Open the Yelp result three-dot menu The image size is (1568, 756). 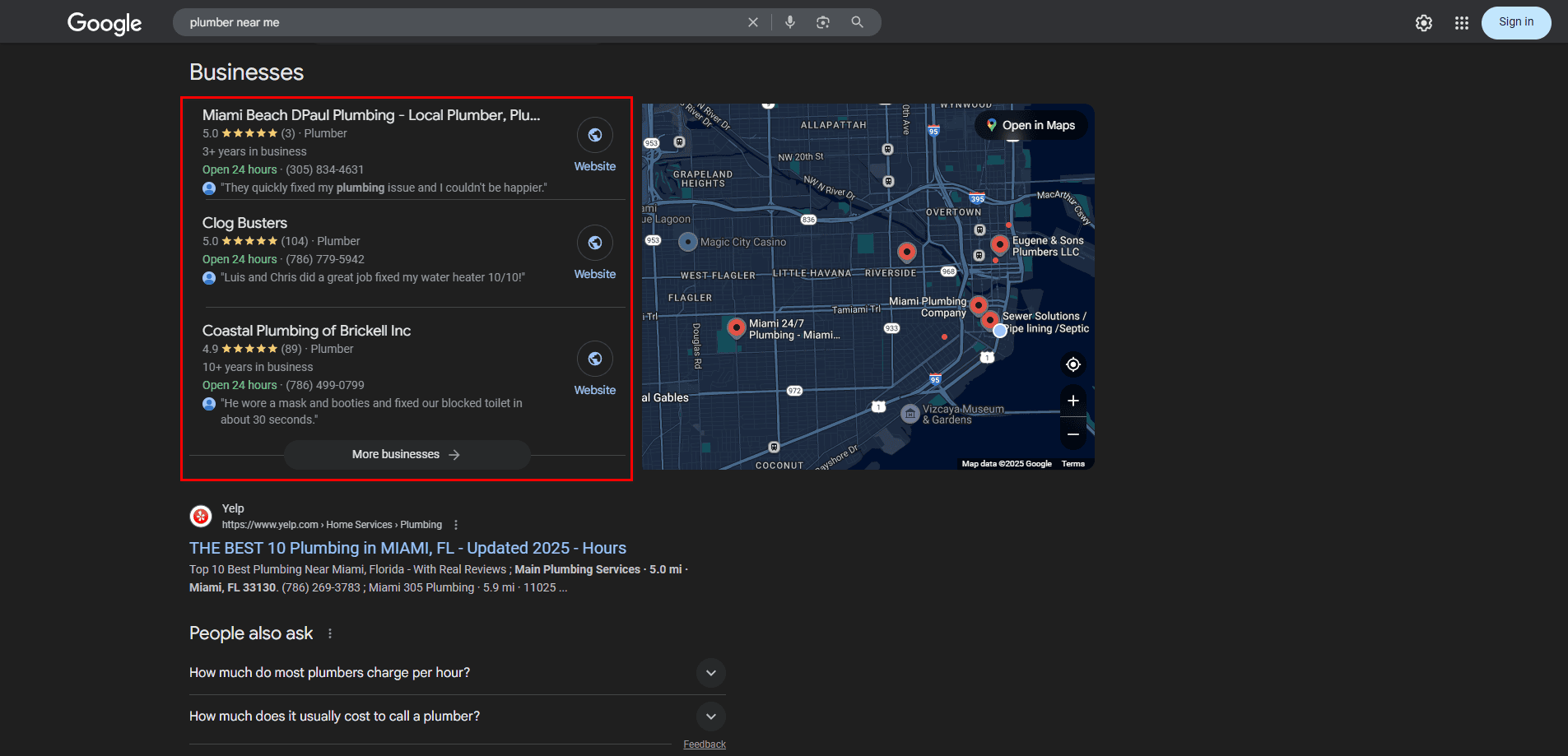point(456,525)
